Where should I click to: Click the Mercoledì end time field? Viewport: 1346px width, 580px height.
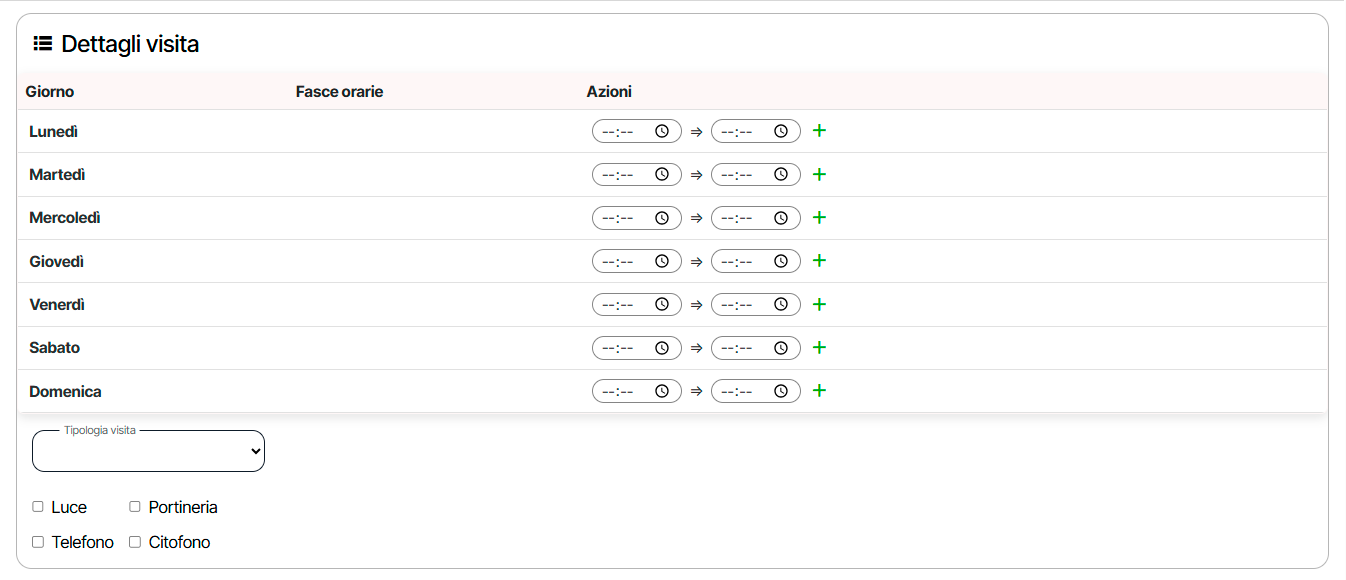[743, 218]
